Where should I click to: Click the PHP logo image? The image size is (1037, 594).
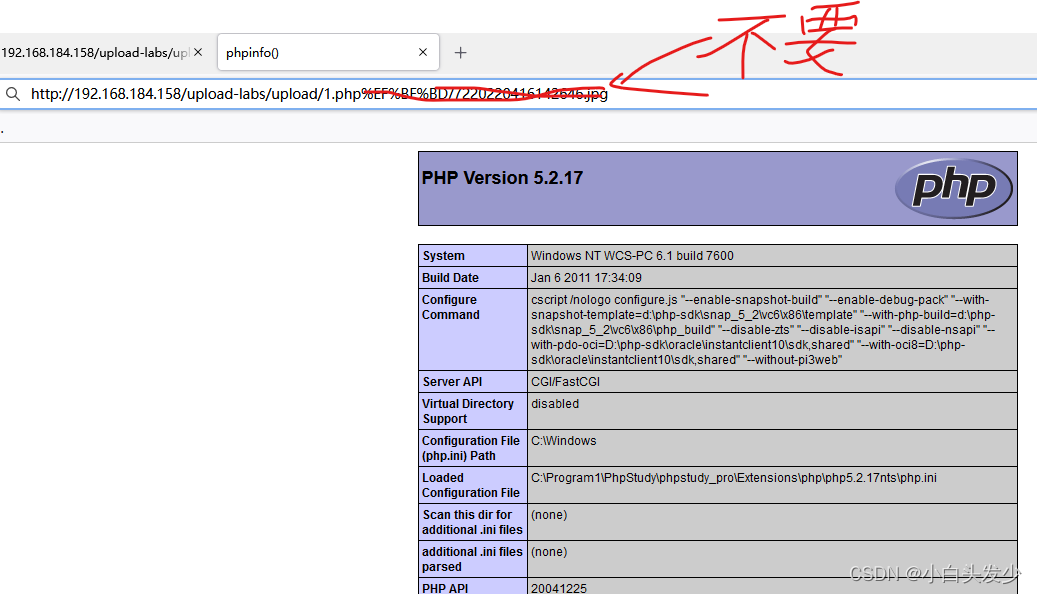point(954,189)
